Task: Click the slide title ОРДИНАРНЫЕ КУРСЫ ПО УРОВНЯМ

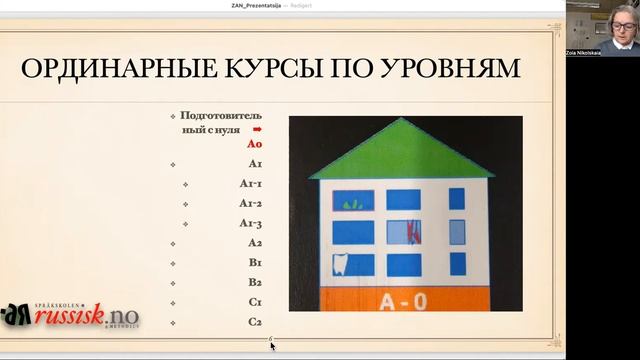Action: tap(271, 68)
